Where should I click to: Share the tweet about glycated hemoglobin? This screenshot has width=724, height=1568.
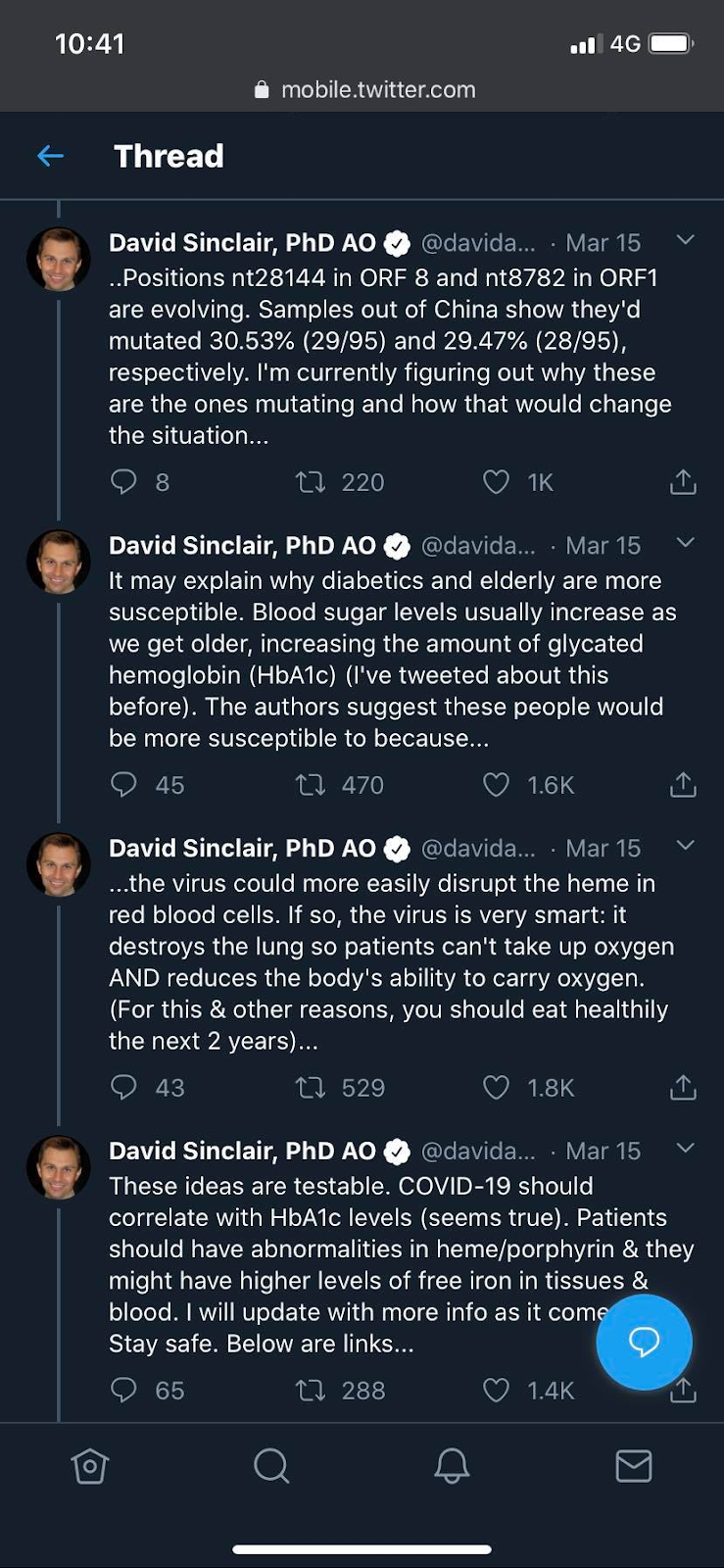[683, 784]
